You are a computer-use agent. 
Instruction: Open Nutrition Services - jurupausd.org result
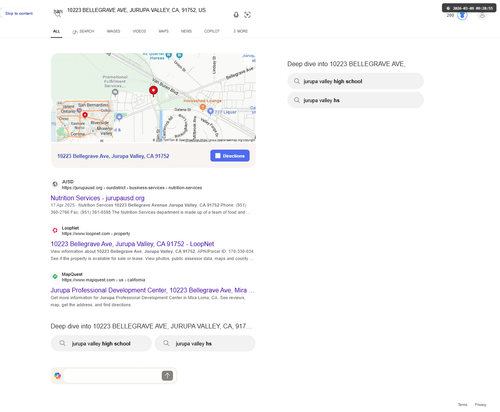(97, 198)
